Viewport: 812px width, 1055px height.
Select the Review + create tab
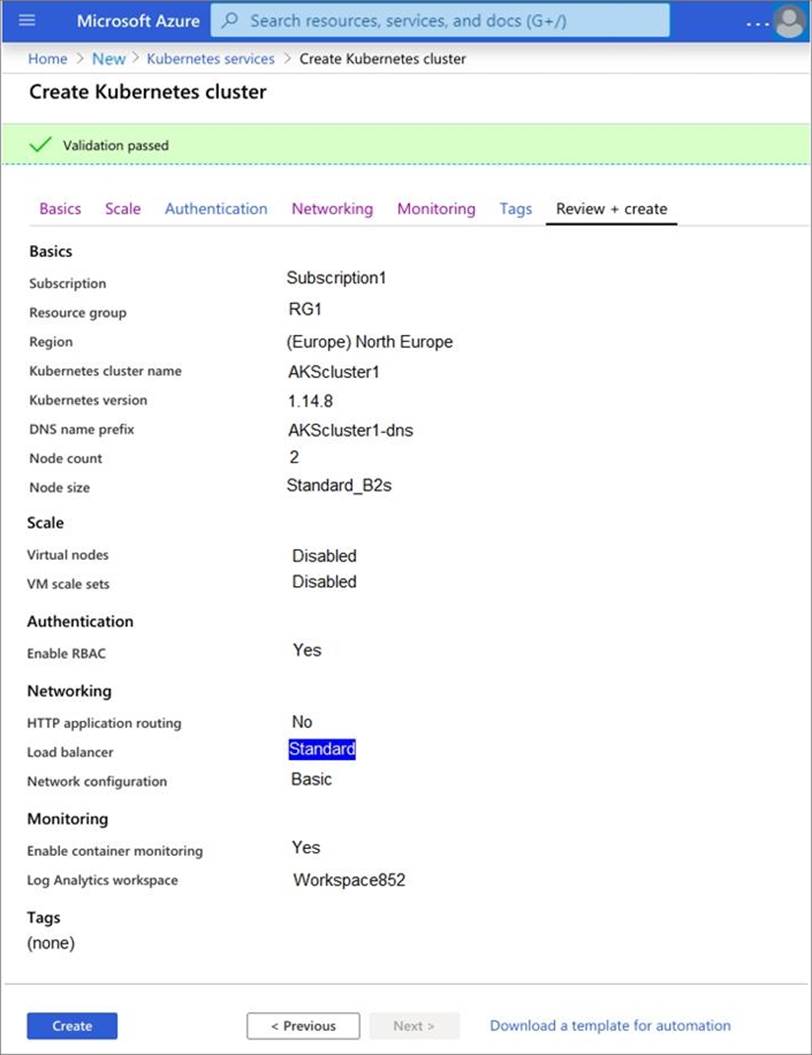click(611, 209)
